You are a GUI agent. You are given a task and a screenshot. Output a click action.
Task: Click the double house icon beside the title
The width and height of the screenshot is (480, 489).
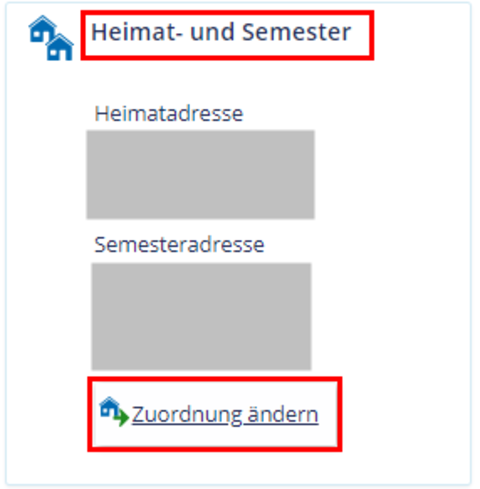tap(51, 38)
